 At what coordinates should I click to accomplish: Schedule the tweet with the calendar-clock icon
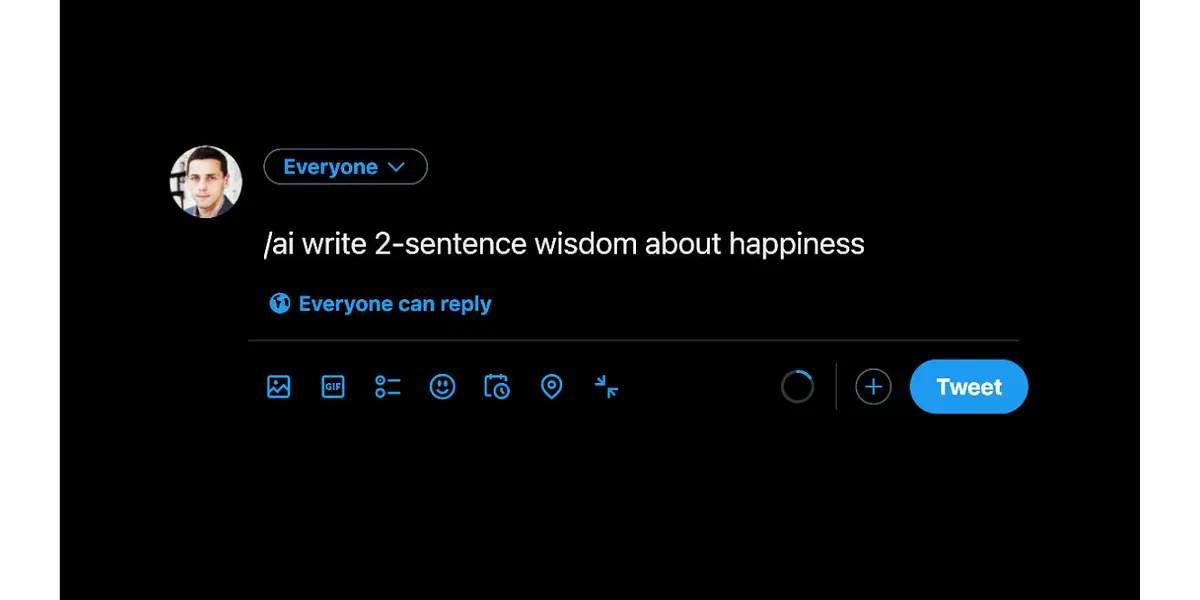pos(497,387)
